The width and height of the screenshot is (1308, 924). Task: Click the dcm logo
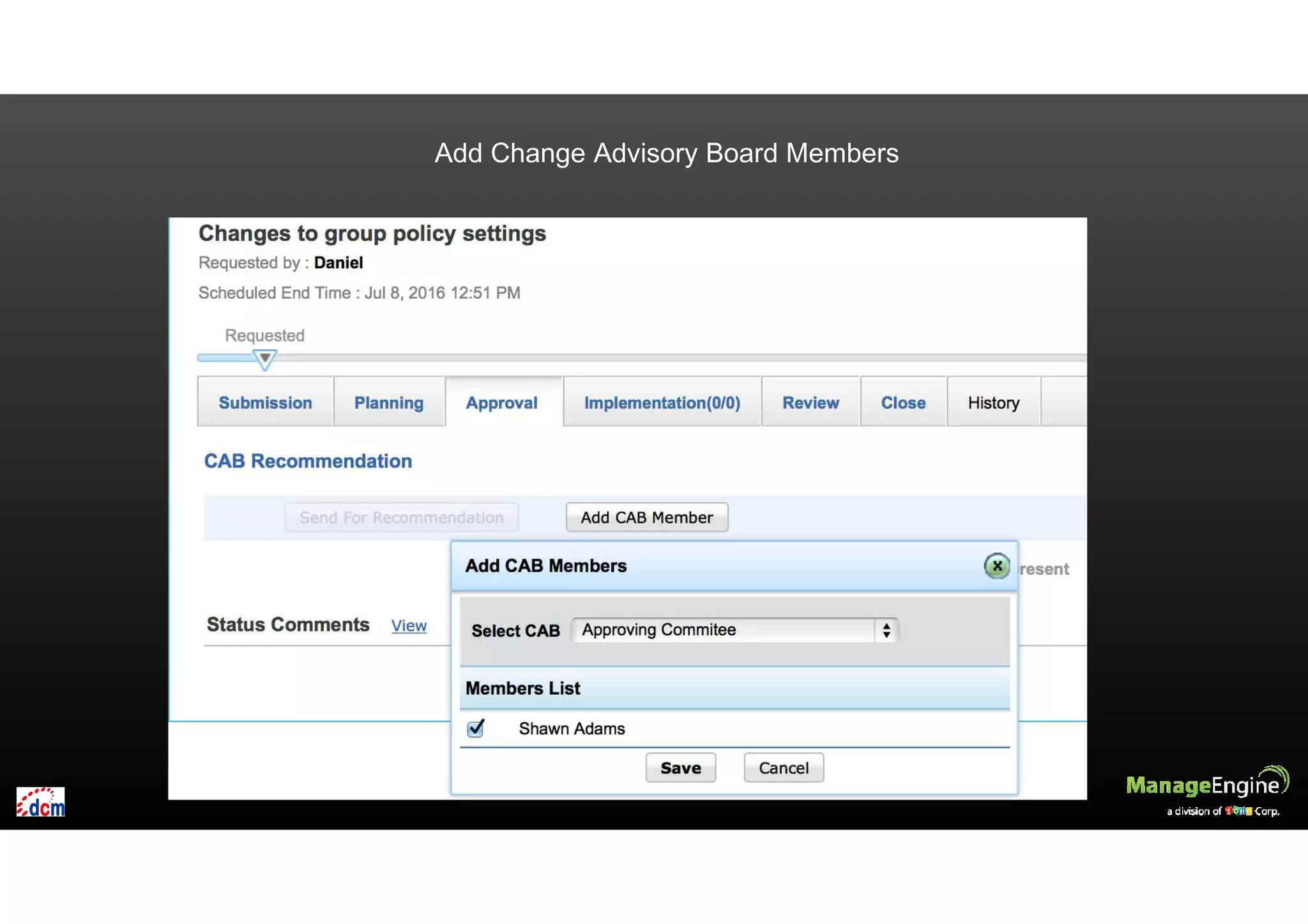[x=40, y=802]
